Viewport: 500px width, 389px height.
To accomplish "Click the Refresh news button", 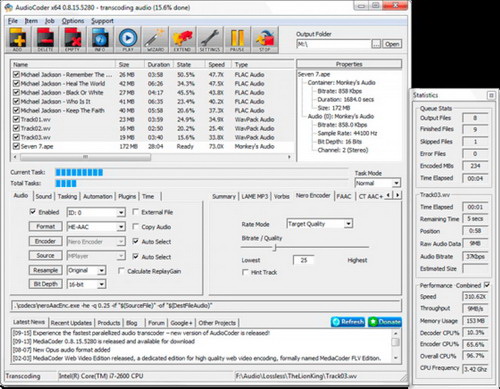I will [348, 322].
